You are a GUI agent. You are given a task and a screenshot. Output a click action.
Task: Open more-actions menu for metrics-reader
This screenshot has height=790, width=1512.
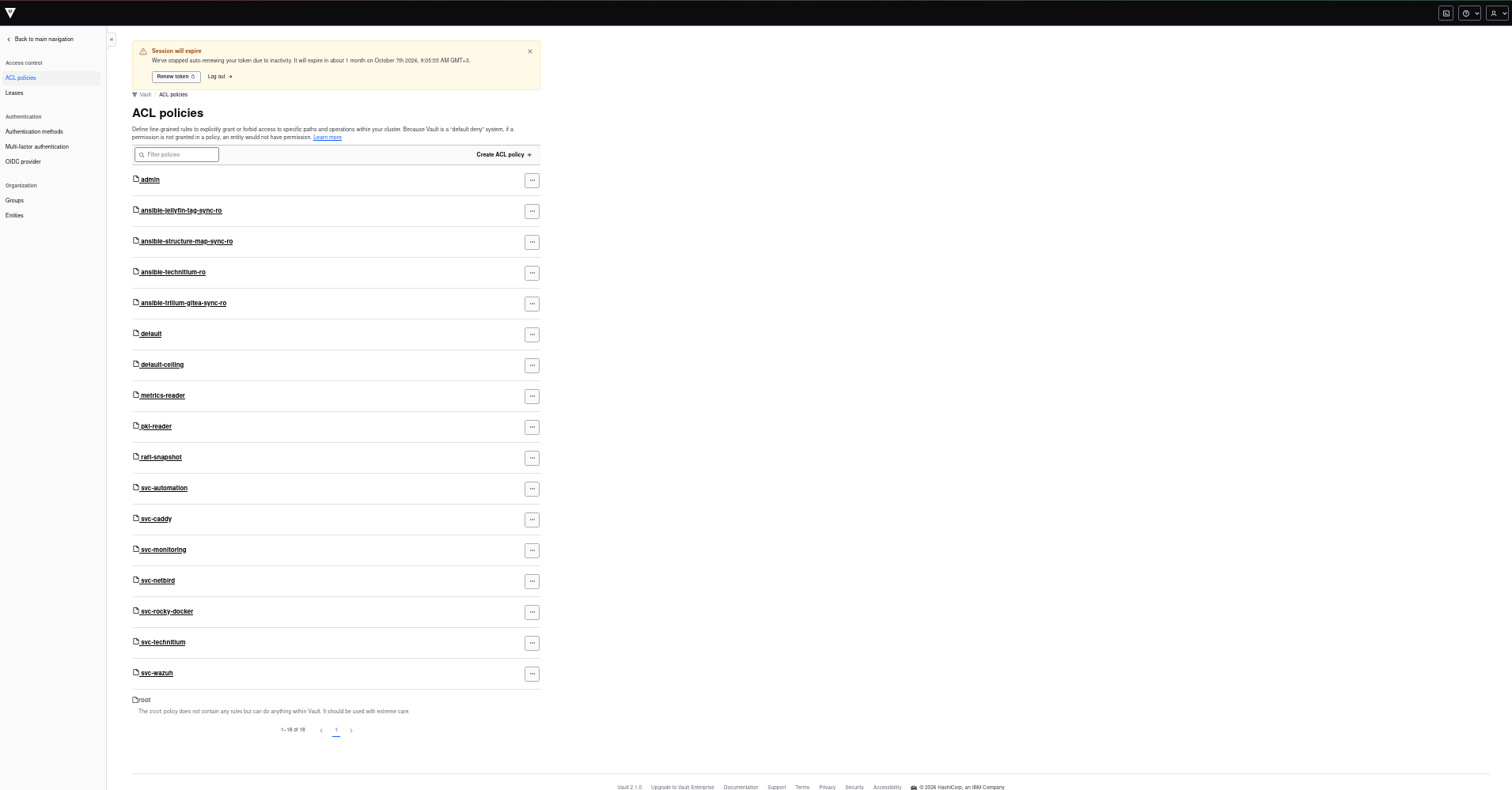coord(532,396)
